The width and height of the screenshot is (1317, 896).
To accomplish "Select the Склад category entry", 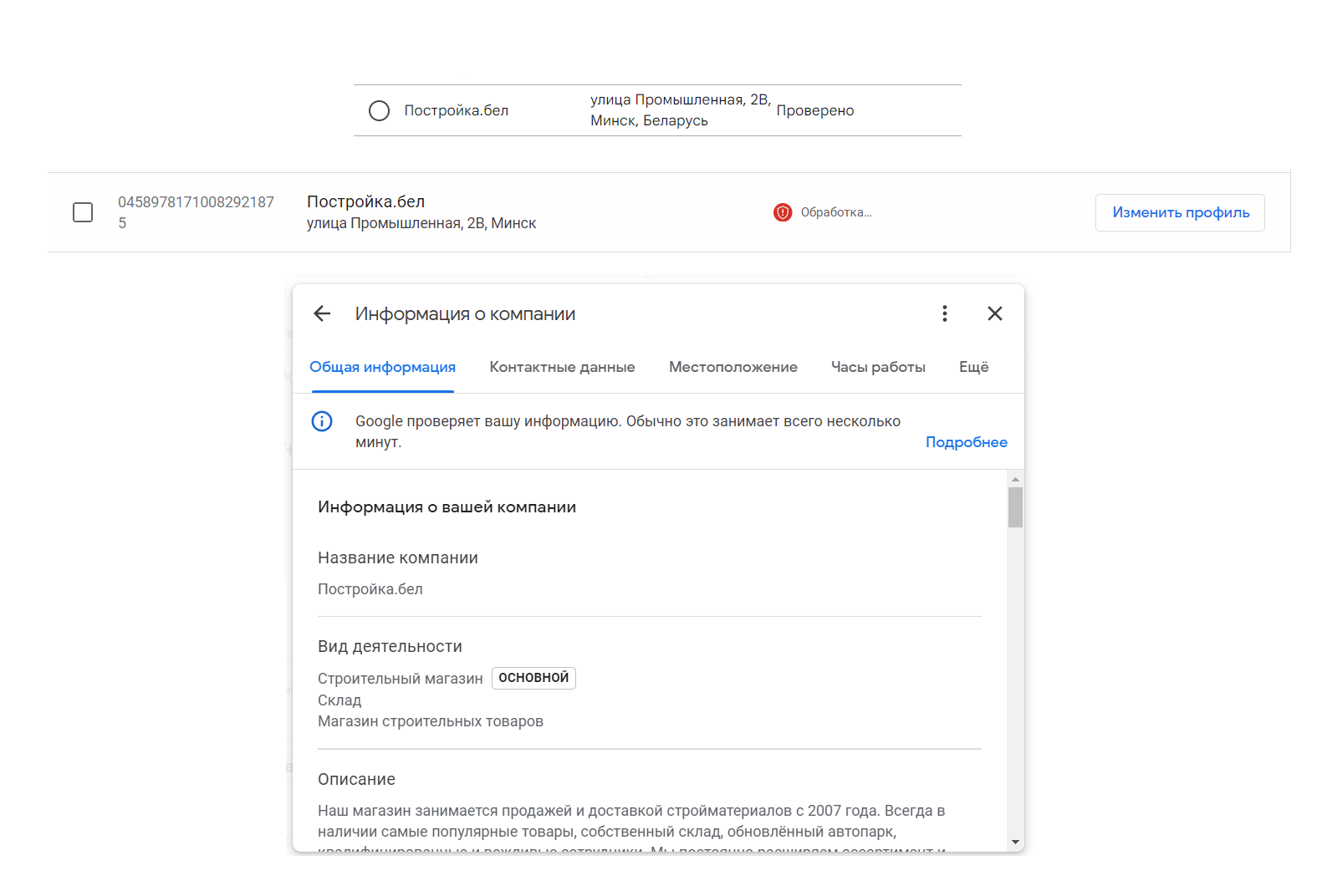I will 339,700.
